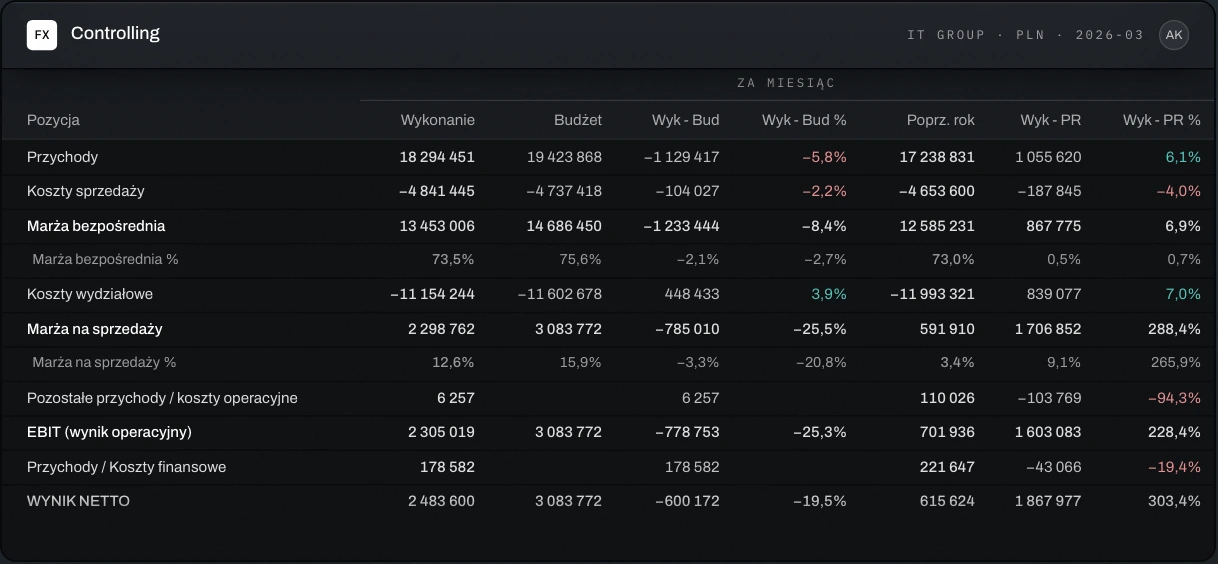Select the Marża na sprzedaży % row label

tap(104, 362)
